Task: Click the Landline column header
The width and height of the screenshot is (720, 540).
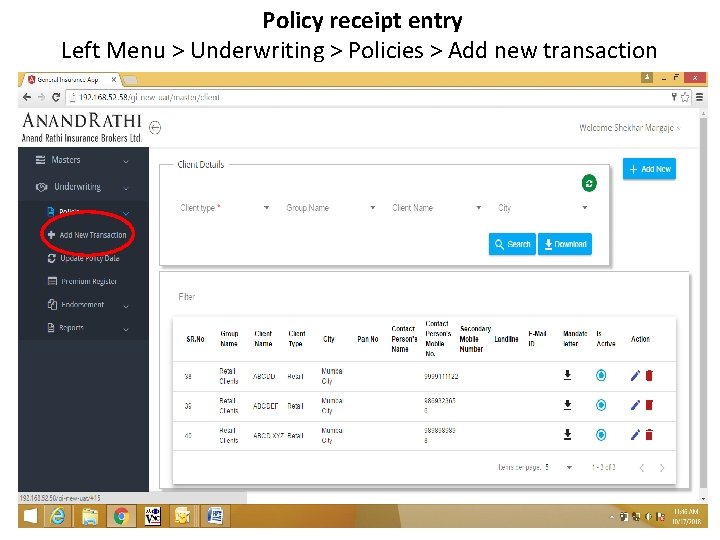Action: point(506,339)
